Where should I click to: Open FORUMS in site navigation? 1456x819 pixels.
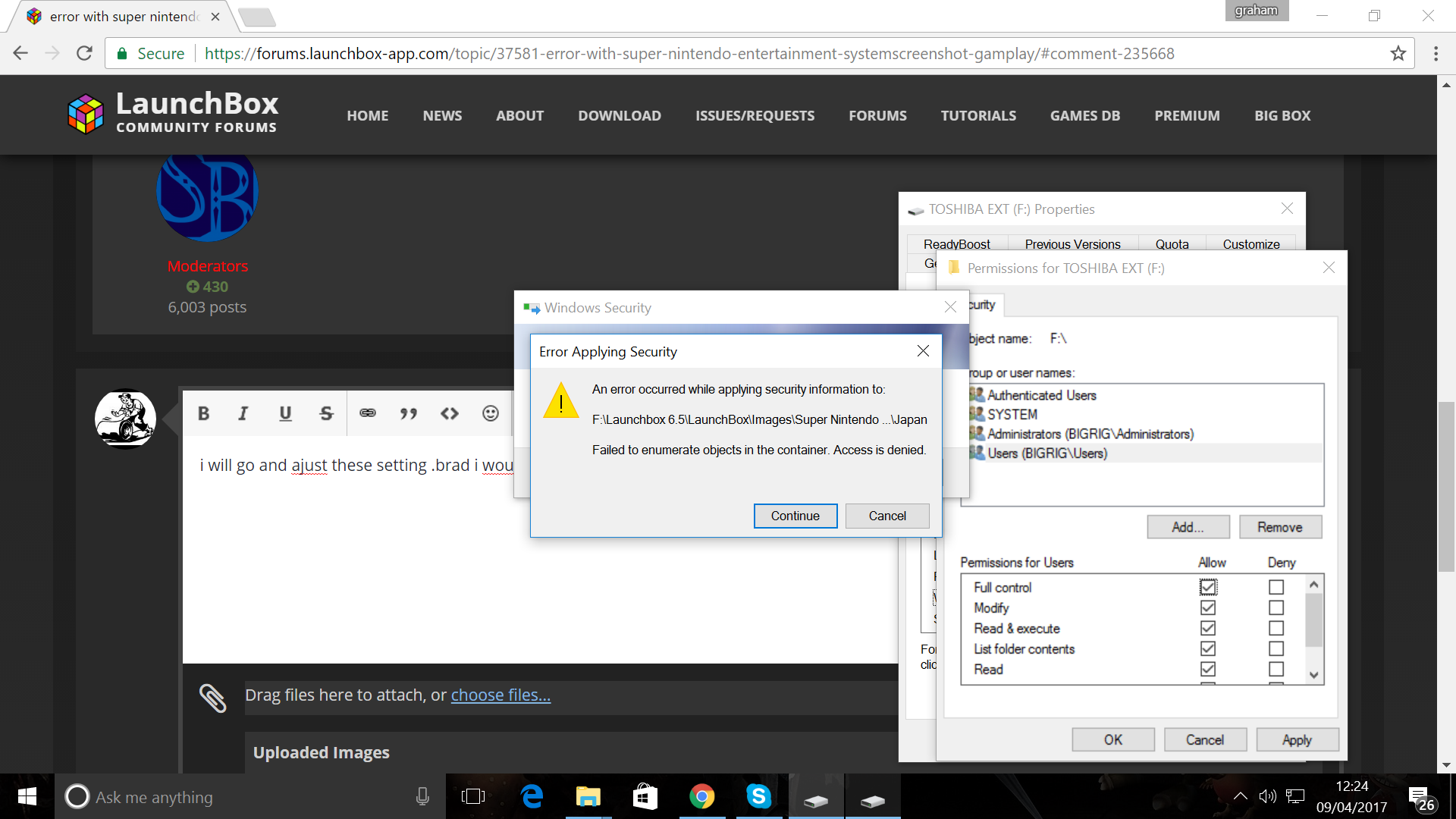coord(877,115)
